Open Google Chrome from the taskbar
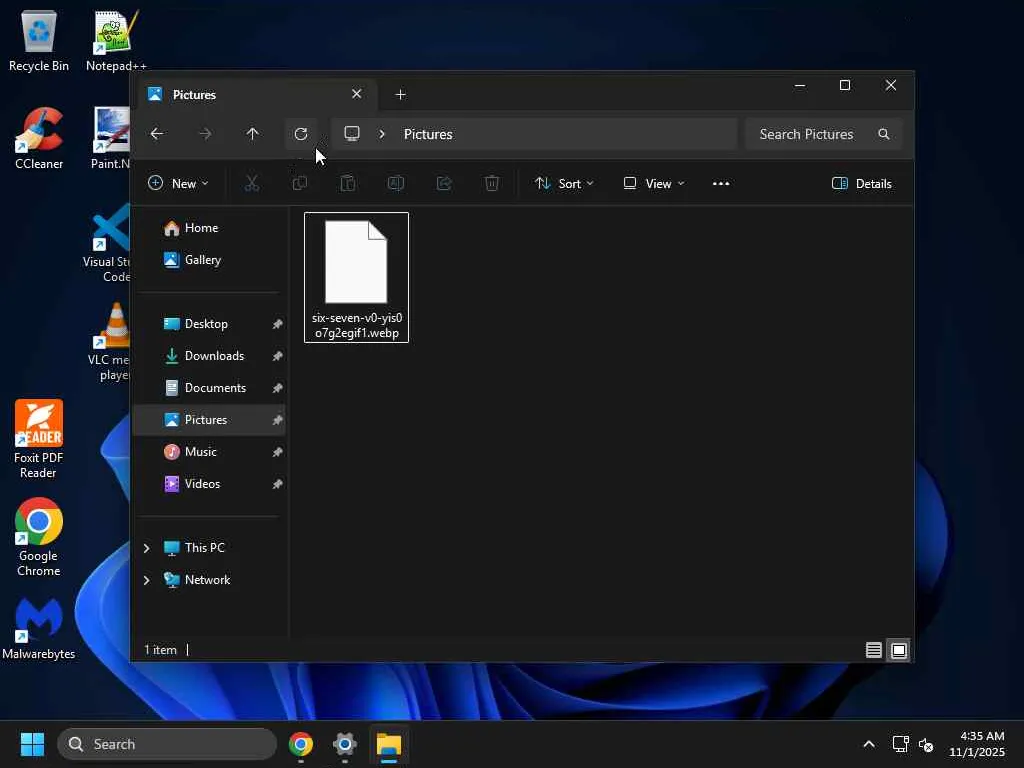Viewport: 1024px width, 768px height. (x=300, y=744)
